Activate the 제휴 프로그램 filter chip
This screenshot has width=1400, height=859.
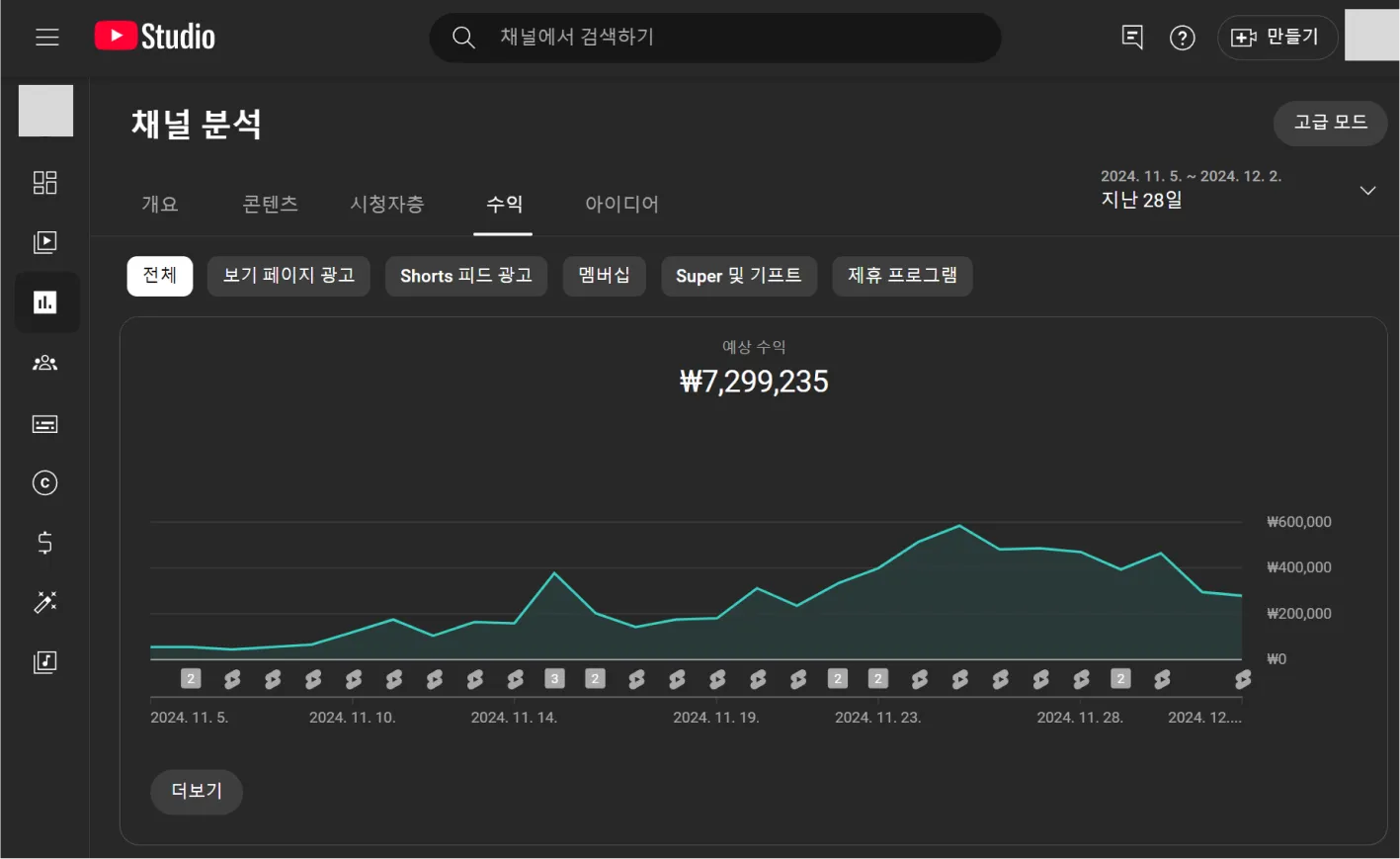pos(901,276)
